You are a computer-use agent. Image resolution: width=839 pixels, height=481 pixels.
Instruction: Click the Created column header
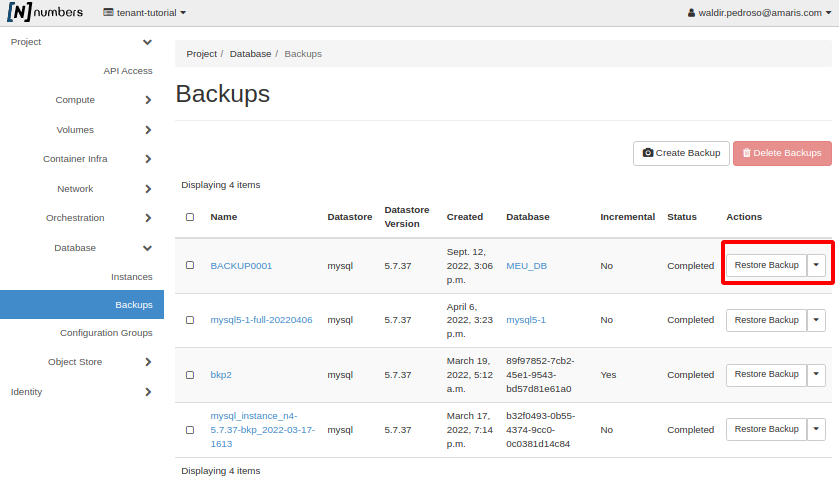coord(464,217)
